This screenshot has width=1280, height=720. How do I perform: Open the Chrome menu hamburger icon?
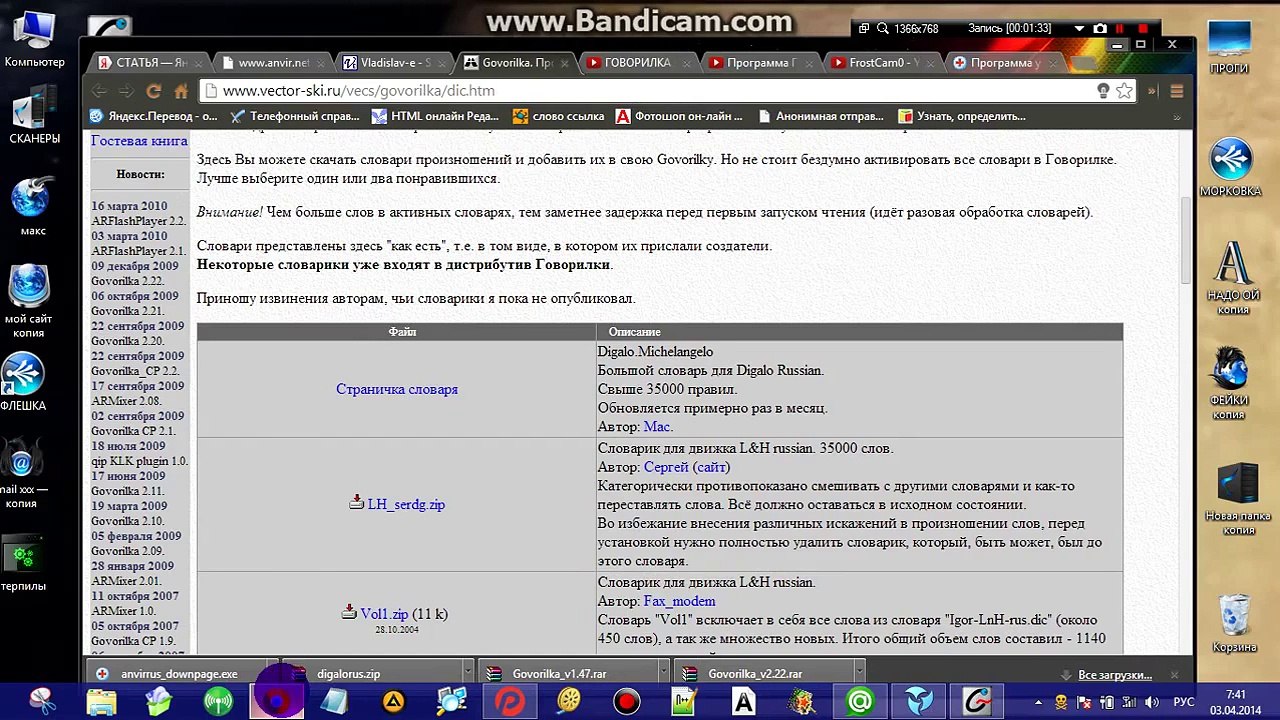[x=1177, y=91]
